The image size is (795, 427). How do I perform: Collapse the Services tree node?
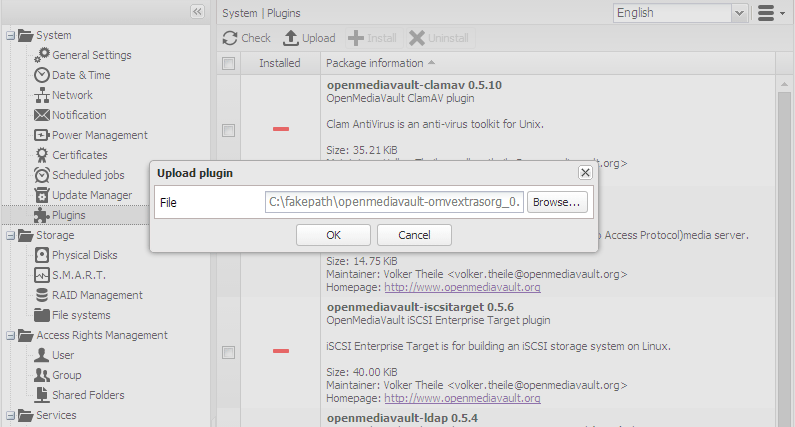click(x=10, y=415)
